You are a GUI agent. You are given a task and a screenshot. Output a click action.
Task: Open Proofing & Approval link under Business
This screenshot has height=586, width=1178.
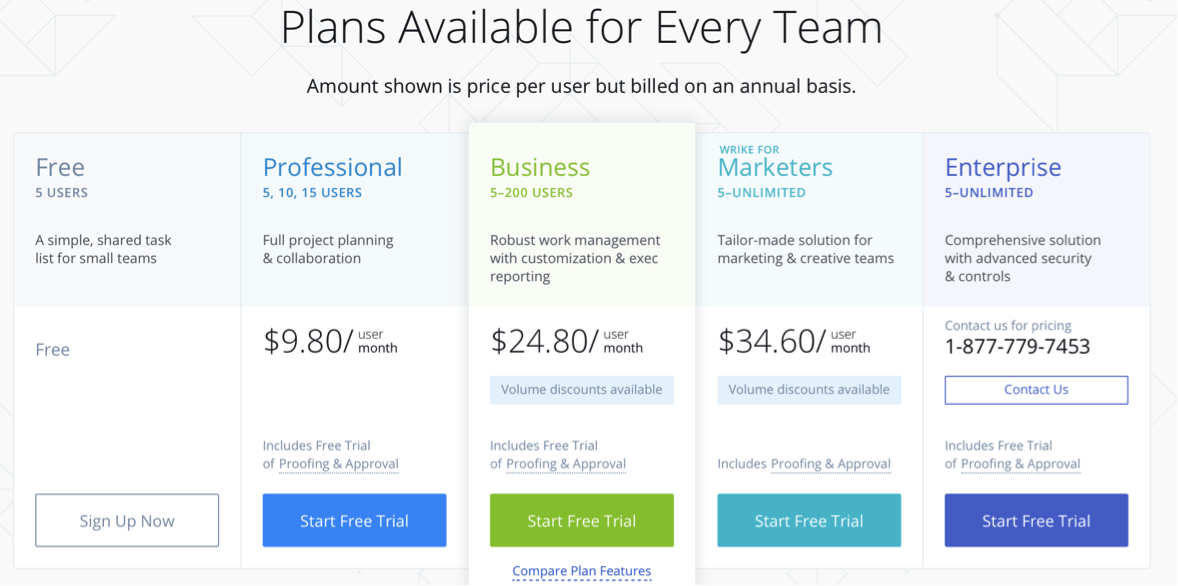pos(566,464)
